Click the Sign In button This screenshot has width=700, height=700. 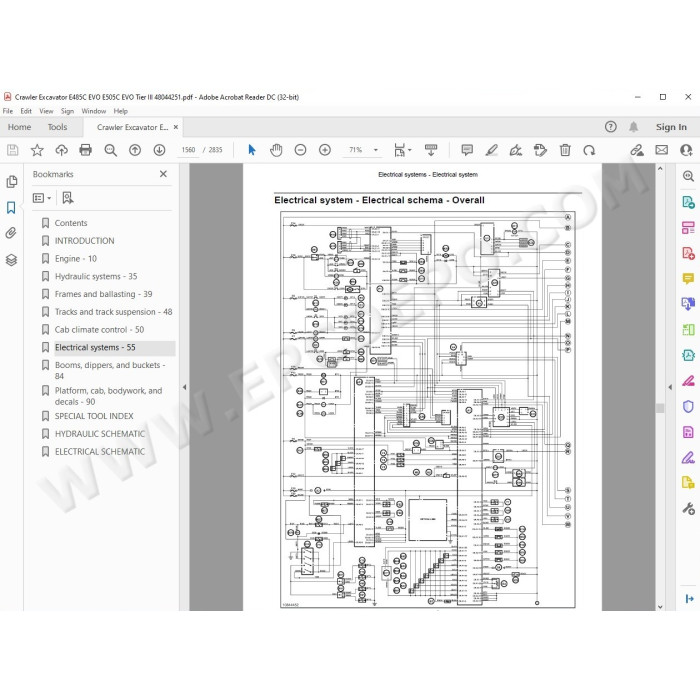pos(671,127)
